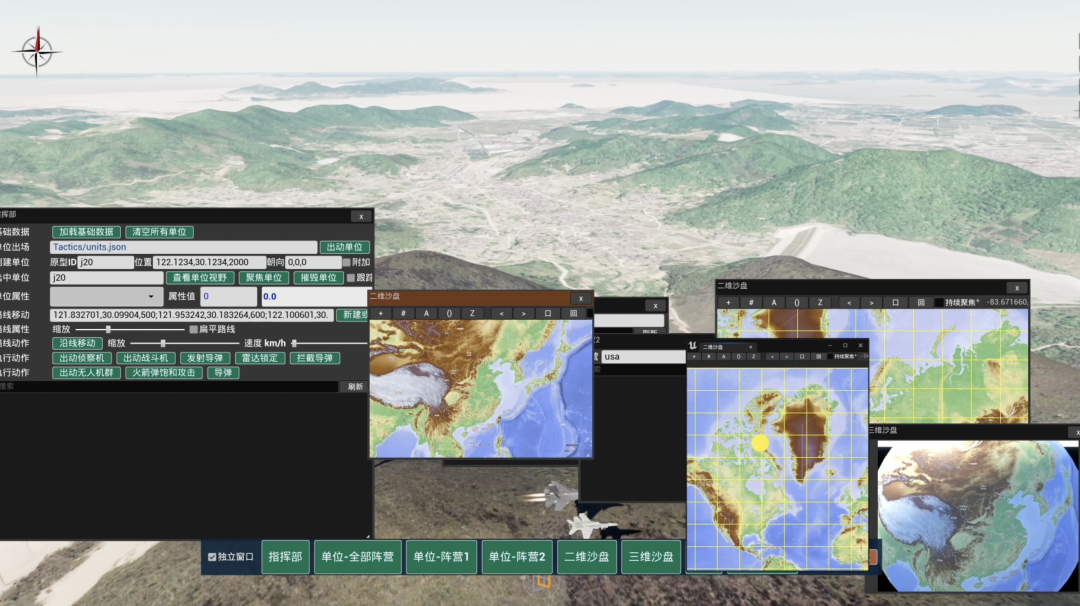Viewport: 1080px width, 606px height.
Task: Click the Tactics/units.json input field
Action: 183,247
